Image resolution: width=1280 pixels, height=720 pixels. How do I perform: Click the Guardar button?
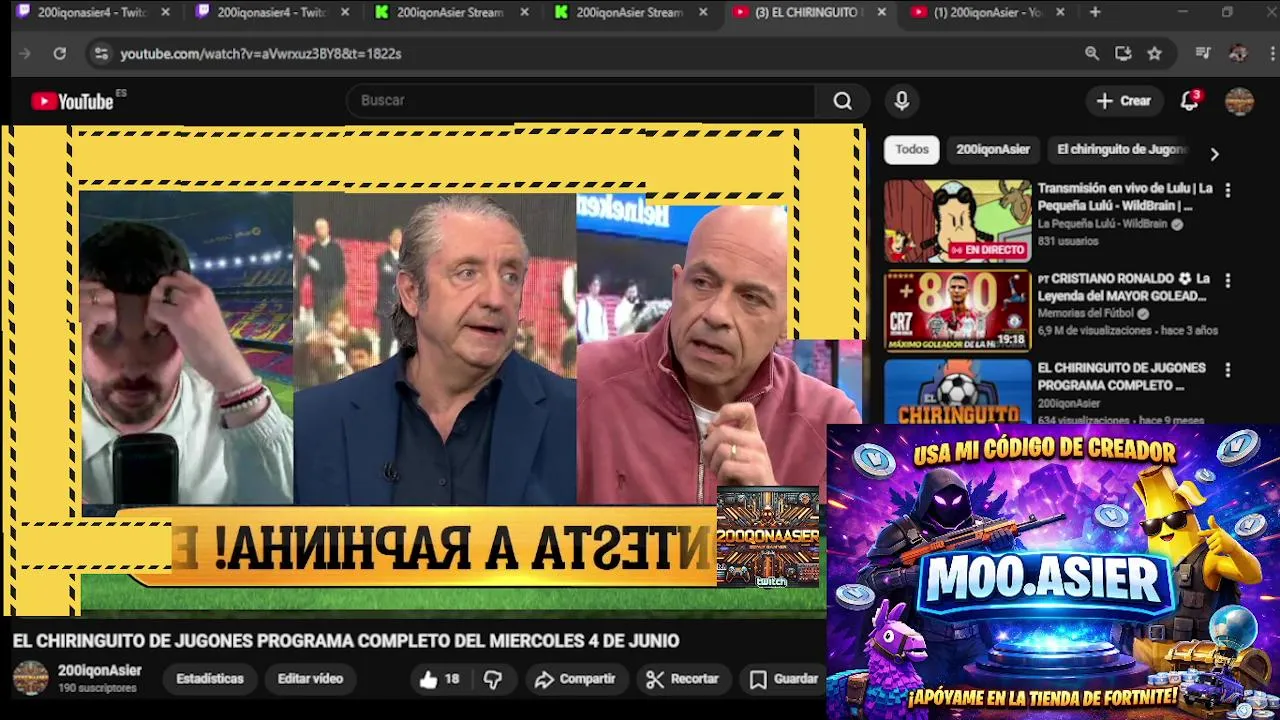(x=784, y=679)
